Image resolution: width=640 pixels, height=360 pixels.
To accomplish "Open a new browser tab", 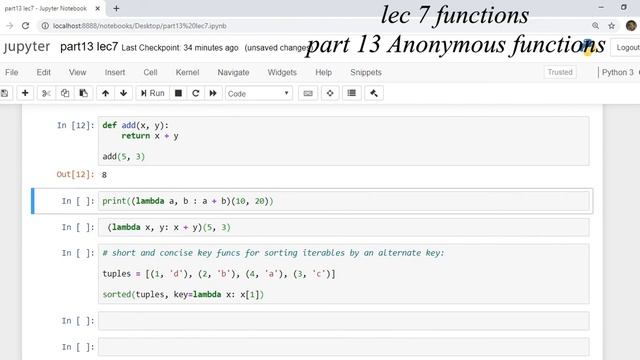I will point(116,8).
